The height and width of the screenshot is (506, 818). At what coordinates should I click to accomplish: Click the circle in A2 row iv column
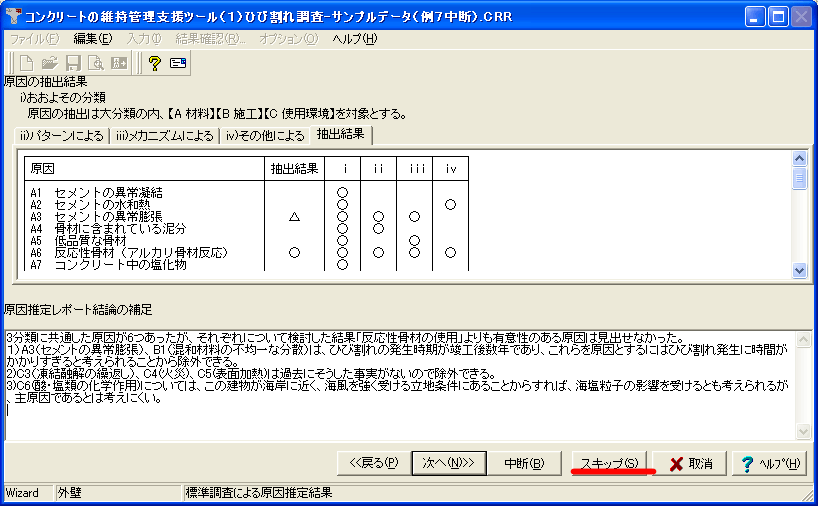(450, 204)
